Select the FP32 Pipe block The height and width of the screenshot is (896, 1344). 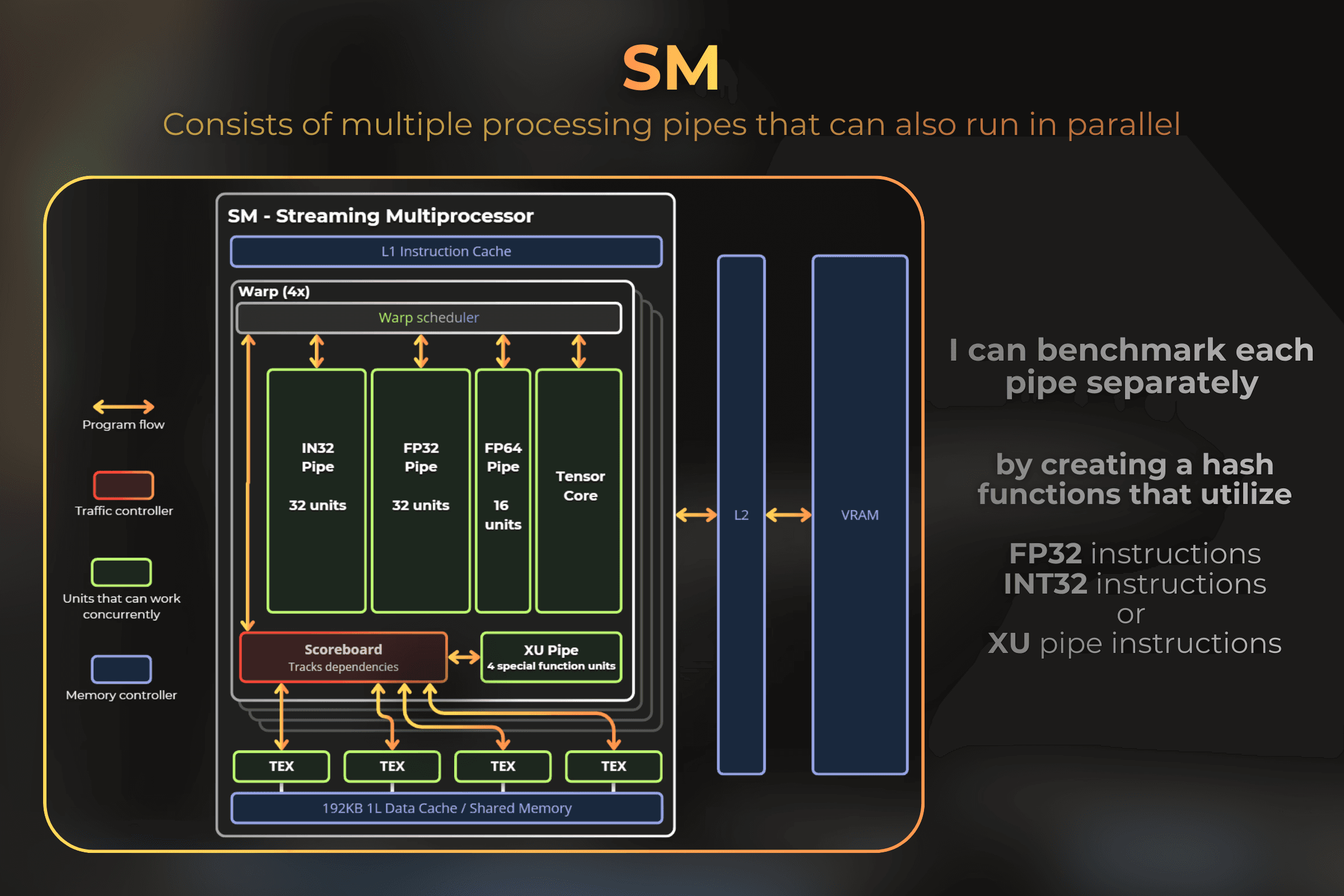pyautogui.click(x=421, y=491)
